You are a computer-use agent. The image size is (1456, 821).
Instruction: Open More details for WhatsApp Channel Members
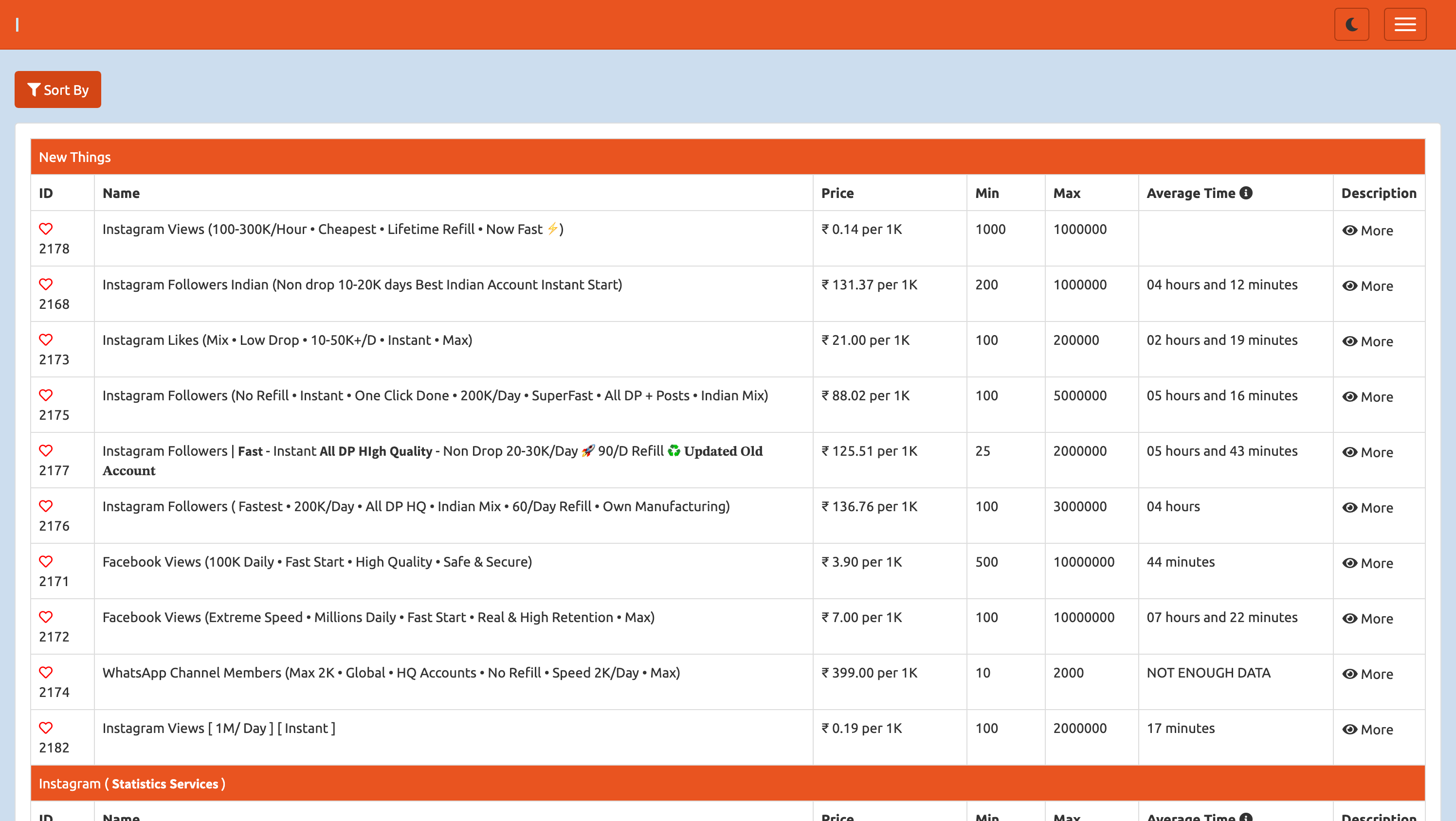pyautogui.click(x=1367, y=674)
